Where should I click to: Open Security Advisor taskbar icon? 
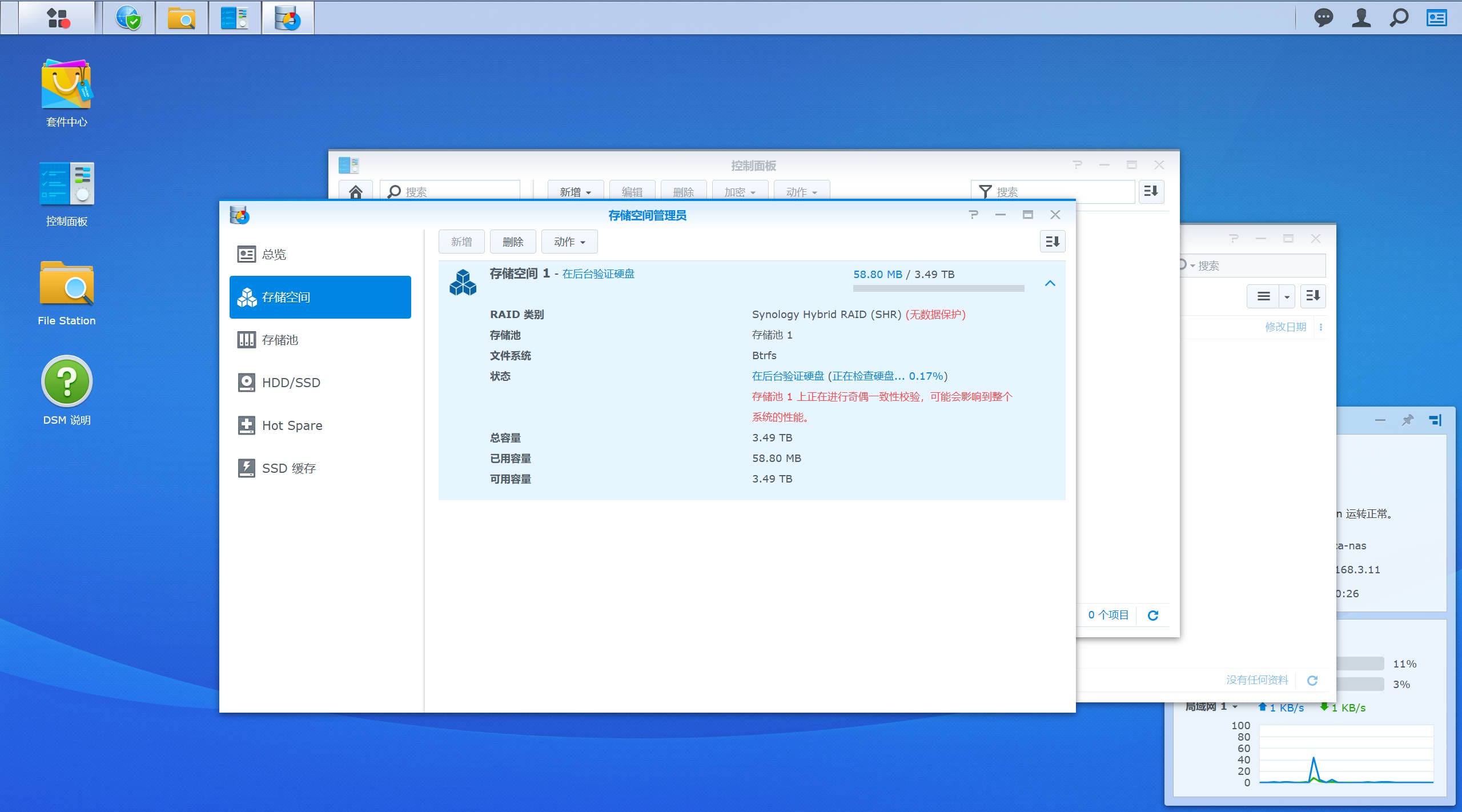(x=128, y=18)
